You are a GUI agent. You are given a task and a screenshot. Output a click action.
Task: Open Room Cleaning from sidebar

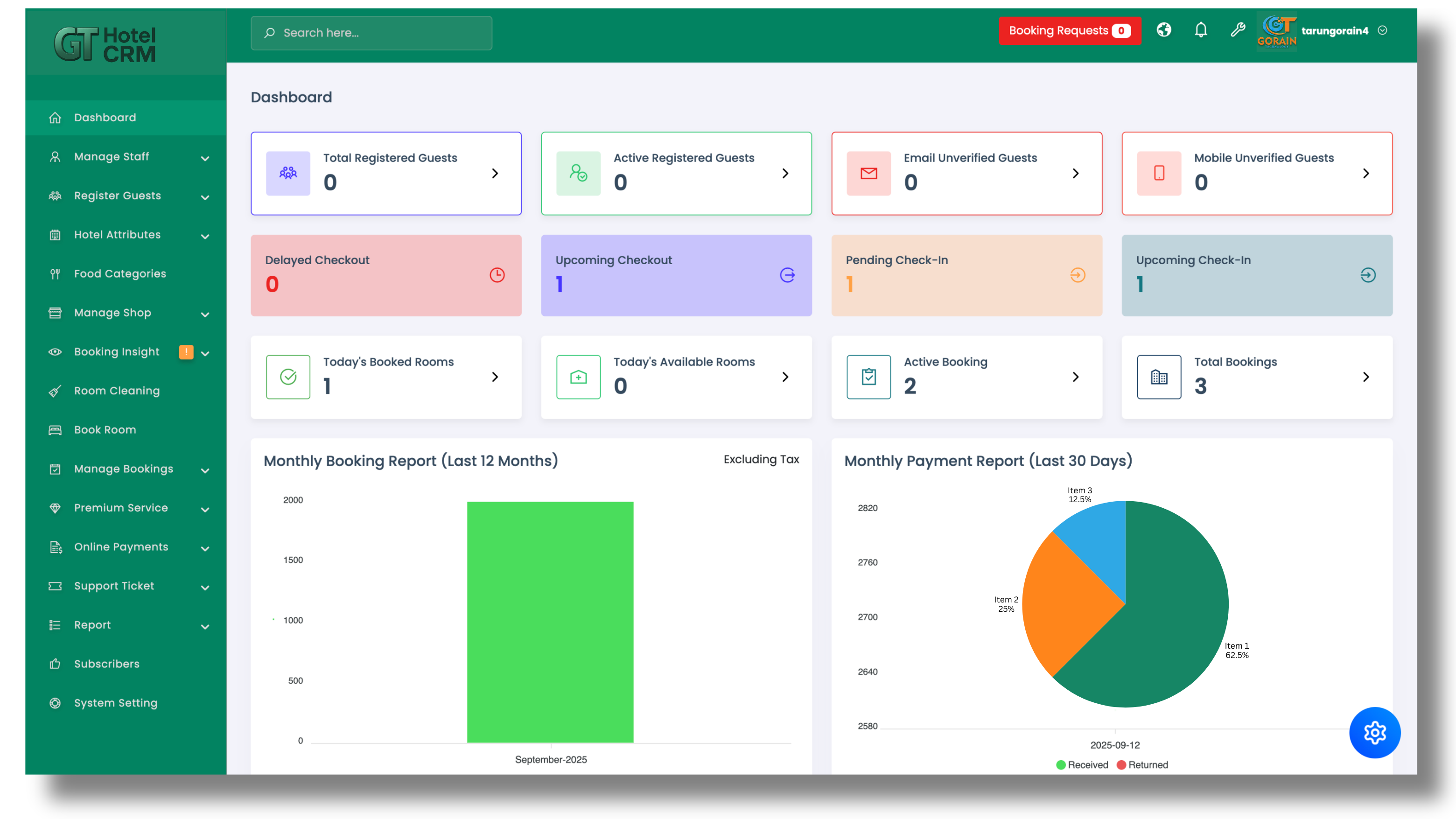coord(117,391)
